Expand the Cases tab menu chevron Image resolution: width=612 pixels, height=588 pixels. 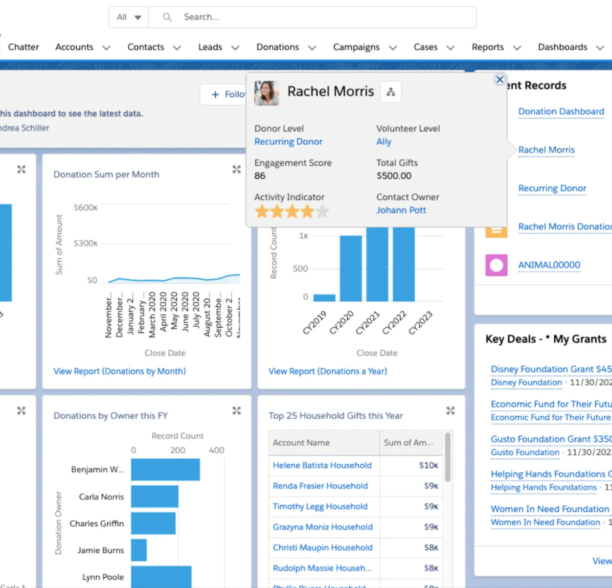450,48
